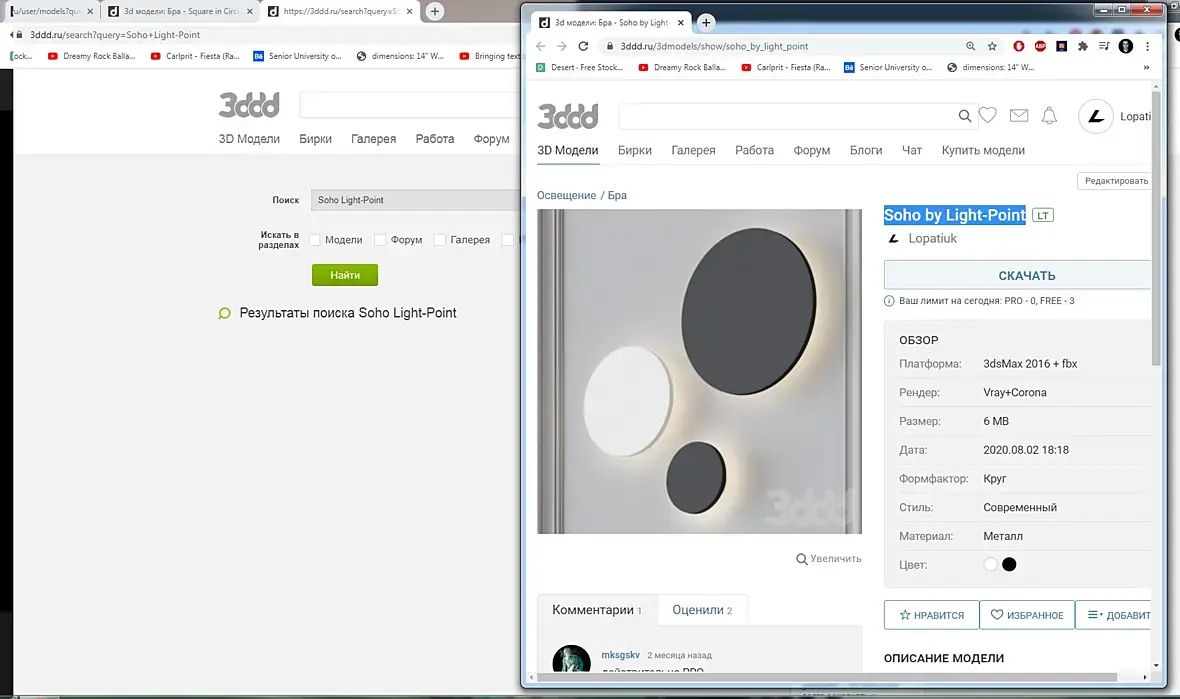Viewport: 1180px width, 699px height.
Task: Go back in front browser window
Action: [x=540, y=46]
